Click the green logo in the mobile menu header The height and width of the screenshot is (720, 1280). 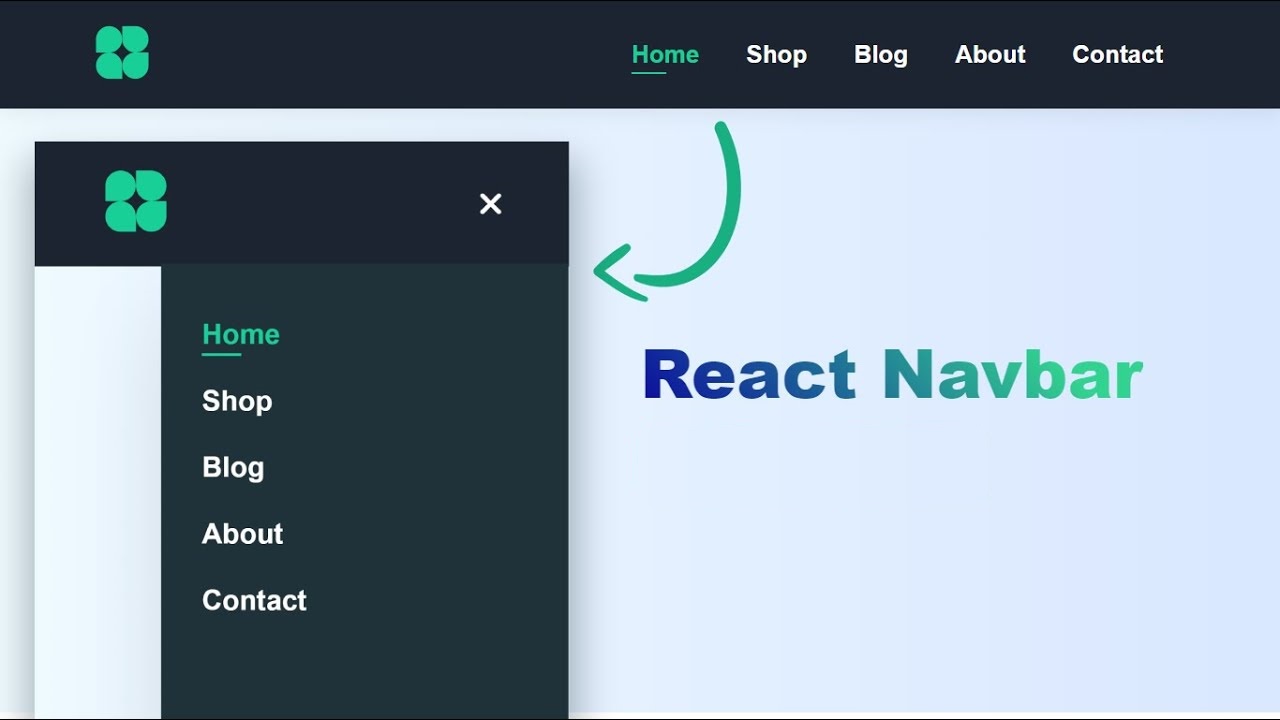[x=136, y=201]
